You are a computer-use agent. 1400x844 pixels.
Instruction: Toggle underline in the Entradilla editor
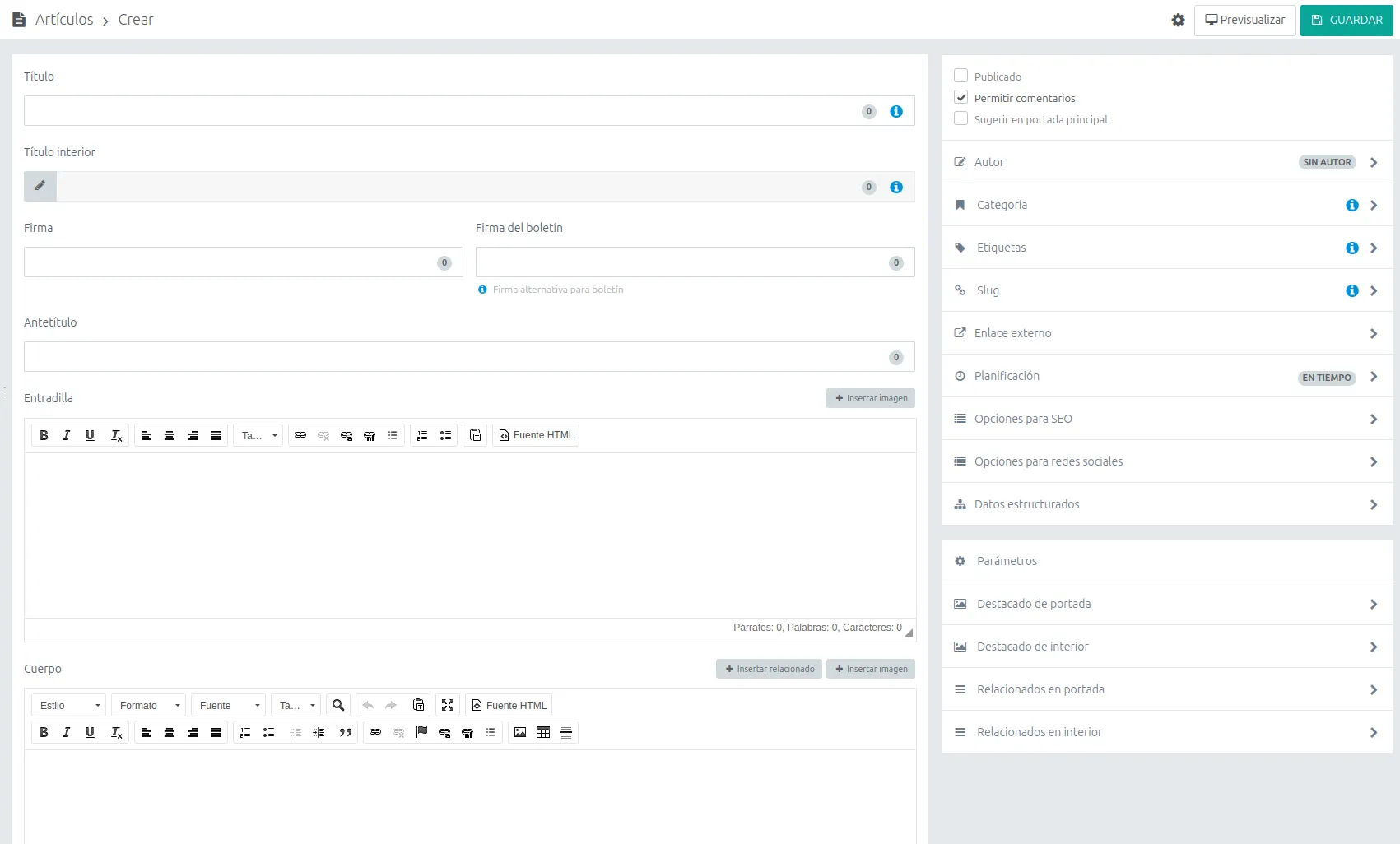pos(90,435)
